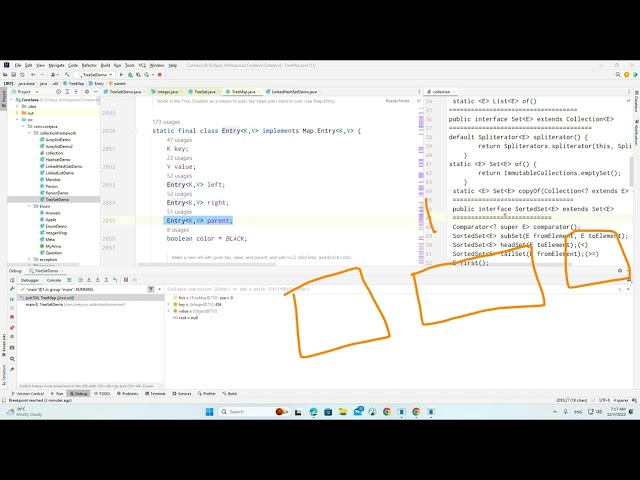Open the Navigate menu
Image resolution: width=640 pixels, height=480 pixels.
(56, 65)
